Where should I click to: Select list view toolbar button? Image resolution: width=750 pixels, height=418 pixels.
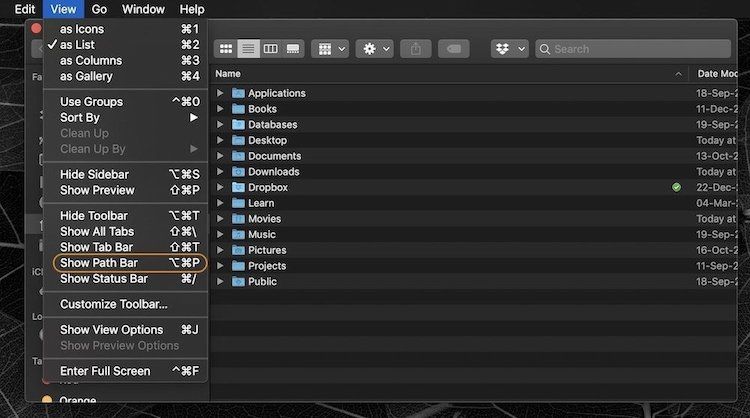(248, 48)
